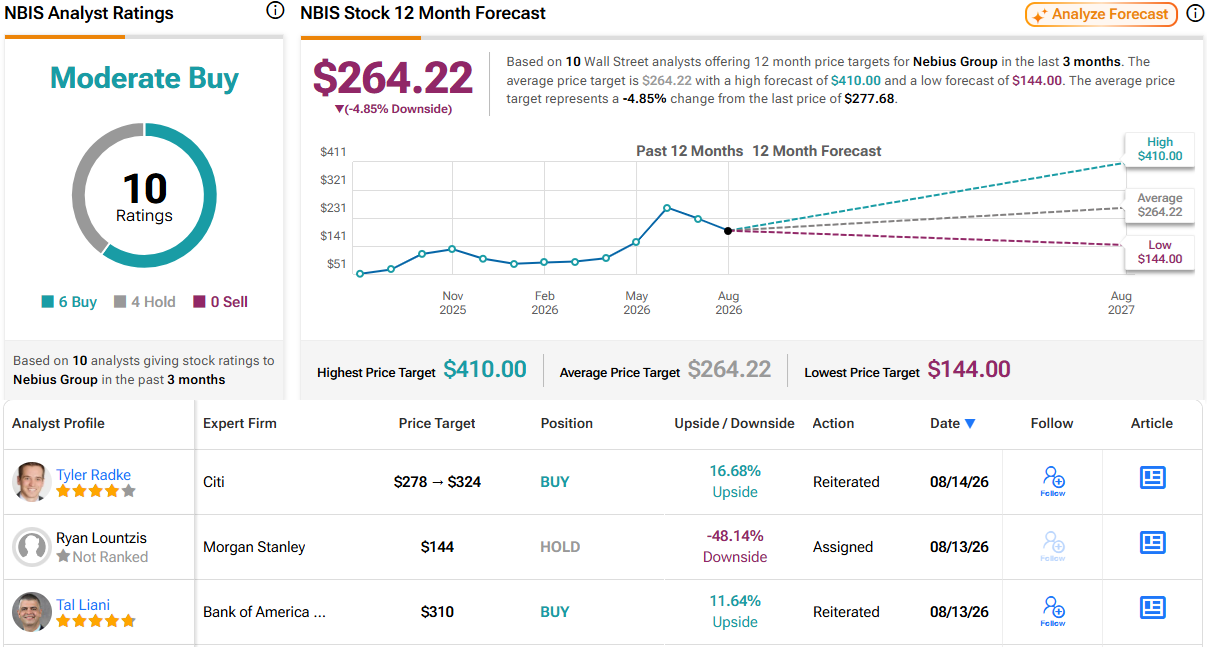Click the Action column header
This screenshot has height=647, width=1207.
tap(833, 423)
